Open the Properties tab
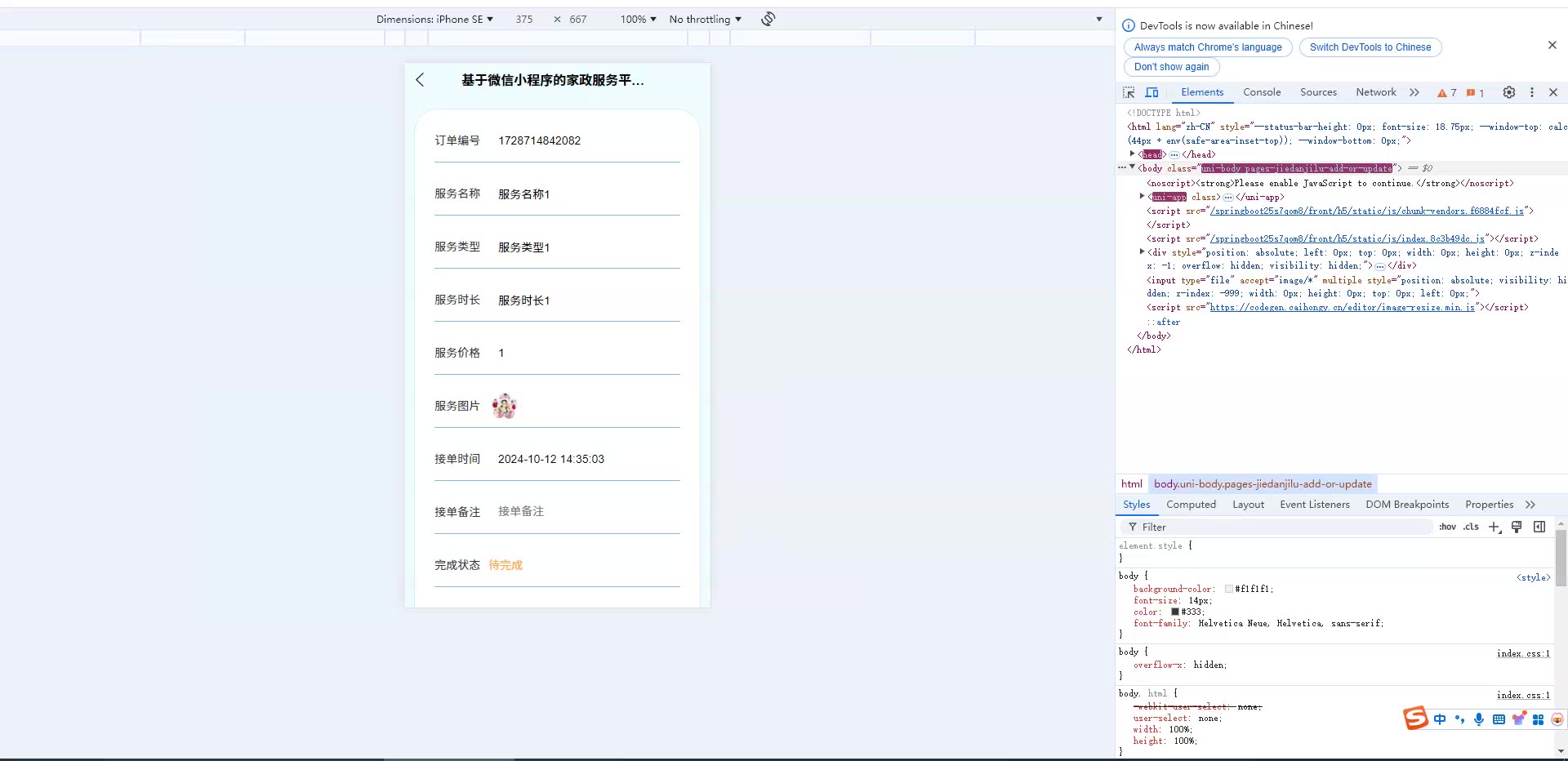 [x=1489, y=505]
